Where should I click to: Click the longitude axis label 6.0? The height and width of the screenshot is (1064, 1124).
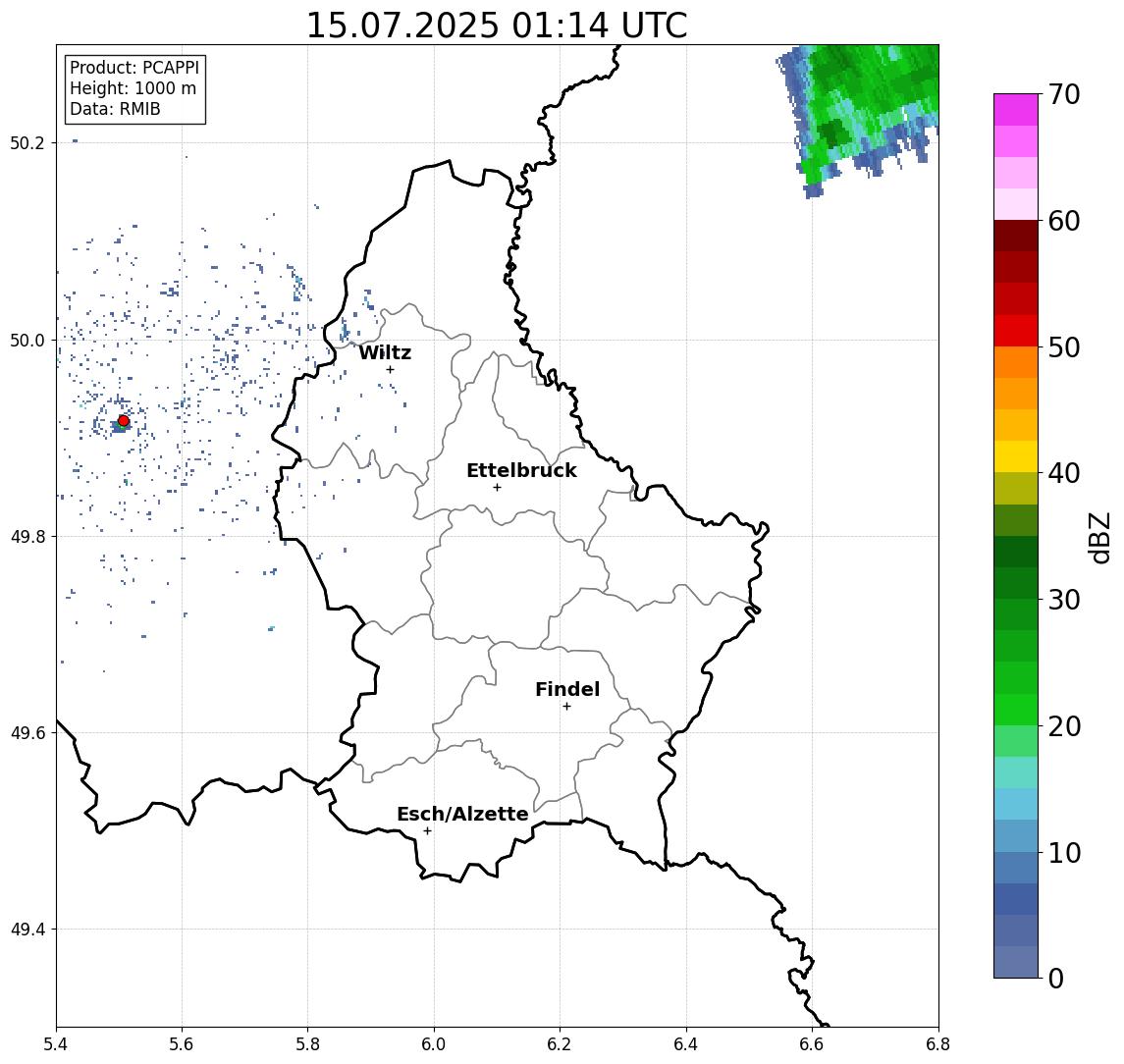coord(434,1044)
